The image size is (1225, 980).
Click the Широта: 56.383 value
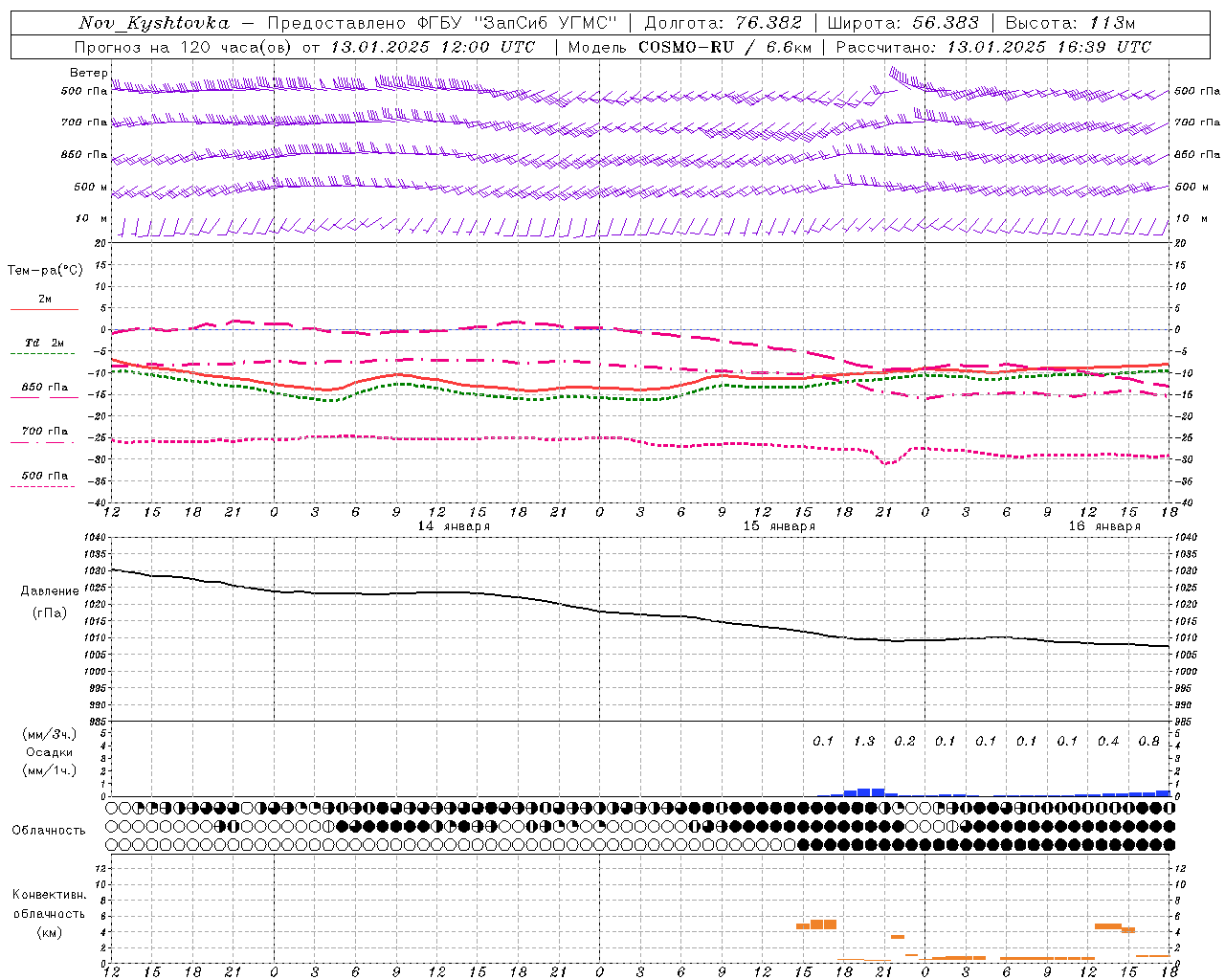[x=903, y=23]
